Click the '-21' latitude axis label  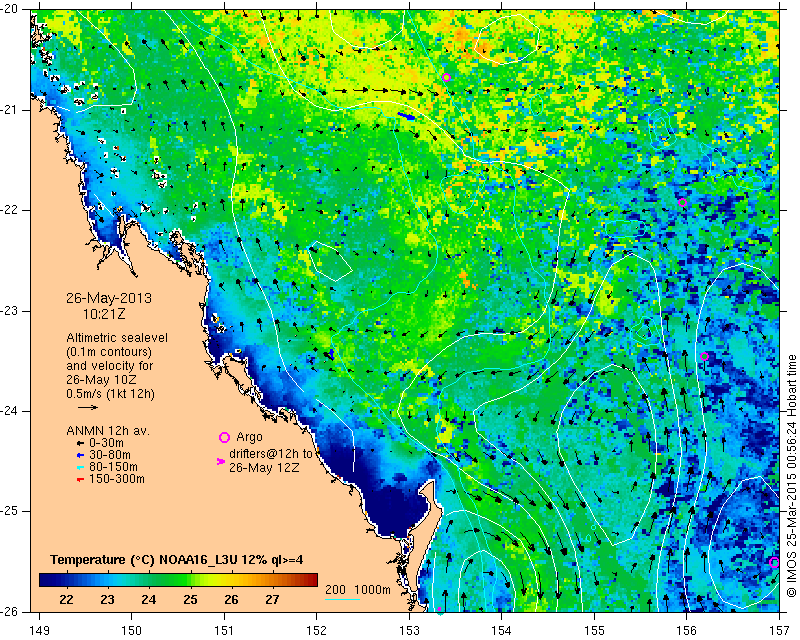point(11,110)
